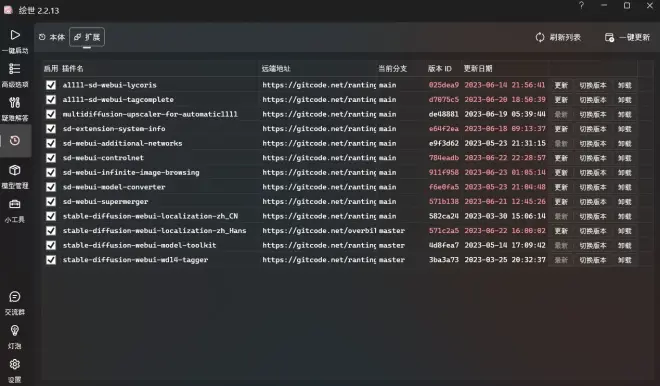Image resolution: width=660 pixels, height=386 pixels.
Task: Click 切换版本 for sd-webui-additional-networks
Action: tap(593, 144)
